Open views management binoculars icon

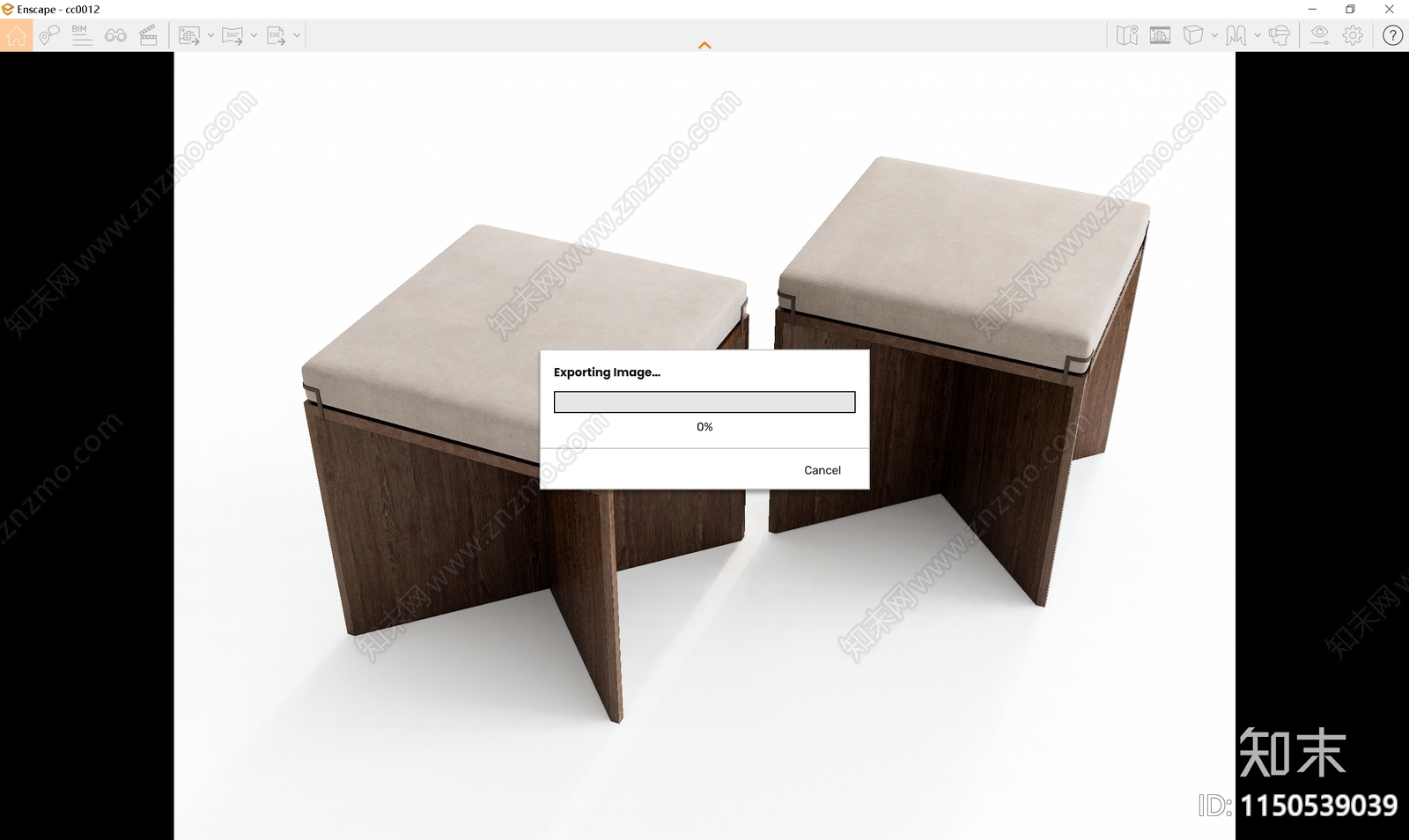coord(115,35)
